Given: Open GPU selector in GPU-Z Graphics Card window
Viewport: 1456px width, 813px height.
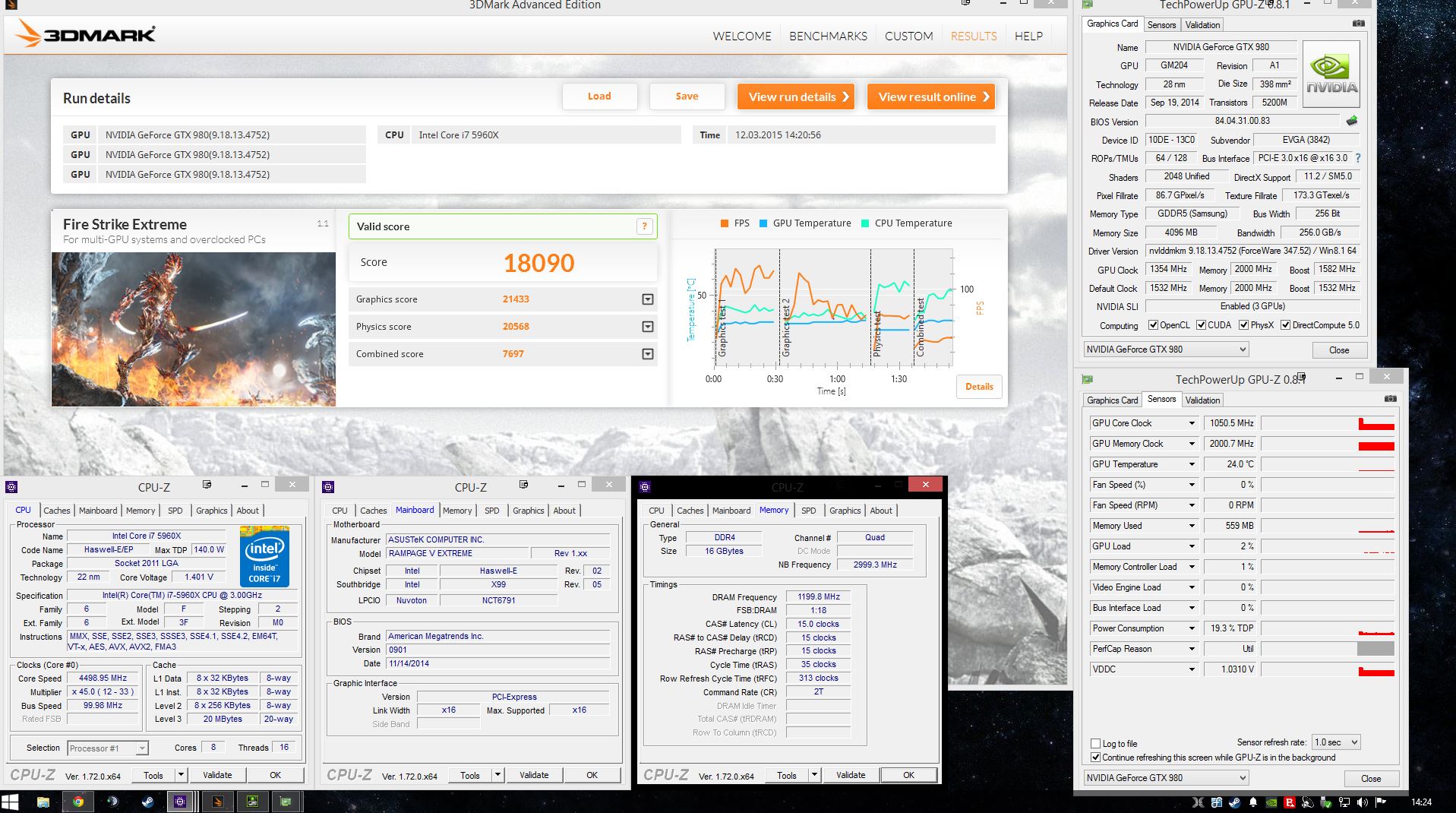Looking at the screenshot, I should [x=1166, y=350].
